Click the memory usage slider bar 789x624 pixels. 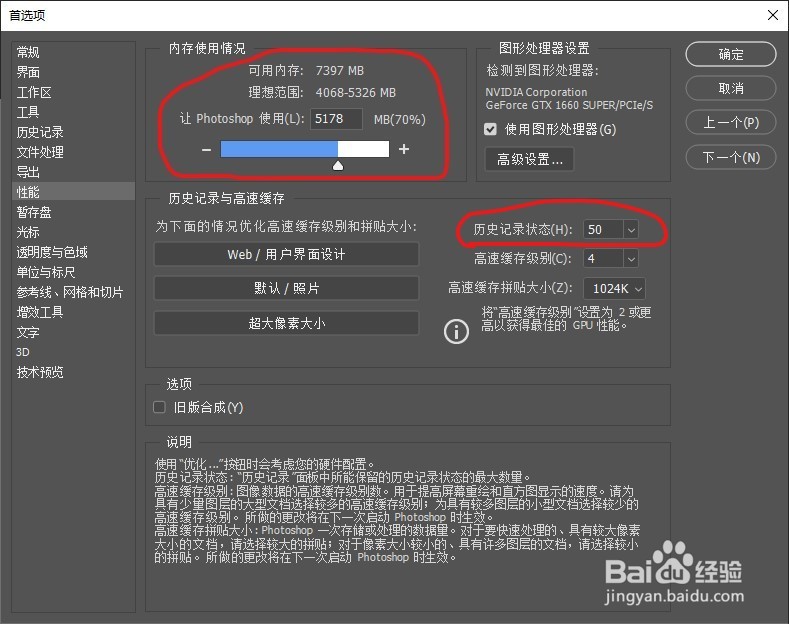pyautogui.click(x=305, y=149)
